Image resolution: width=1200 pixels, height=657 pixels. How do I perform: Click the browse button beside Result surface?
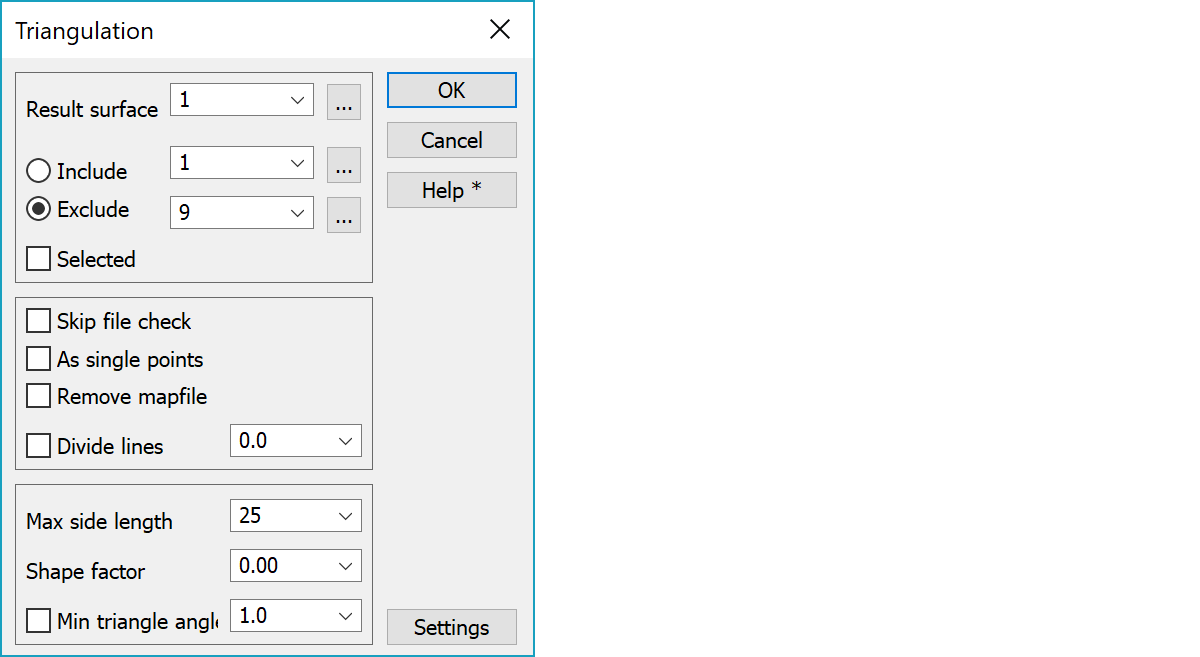(344, 102)
